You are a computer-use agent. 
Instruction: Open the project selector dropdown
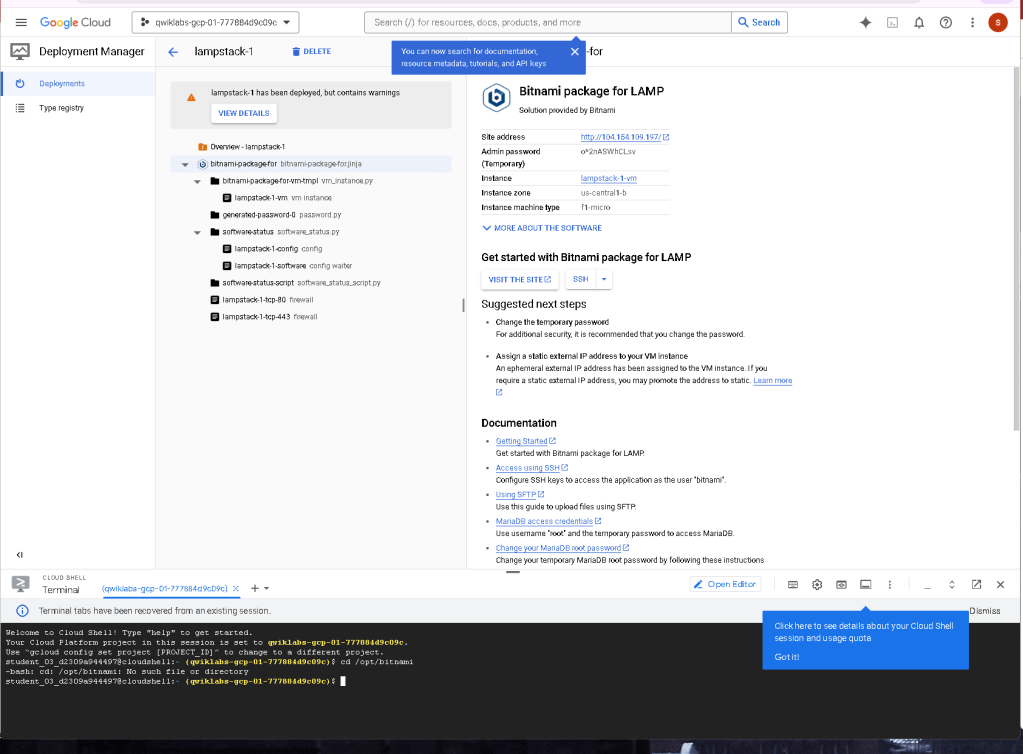coord(216,22)
